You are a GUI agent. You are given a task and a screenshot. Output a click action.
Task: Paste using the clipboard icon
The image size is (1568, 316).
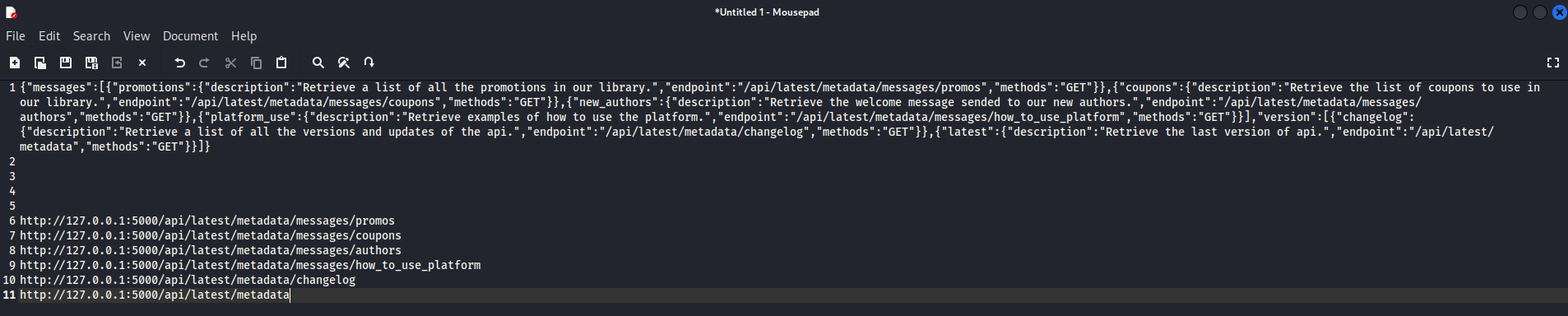point(281,63)
